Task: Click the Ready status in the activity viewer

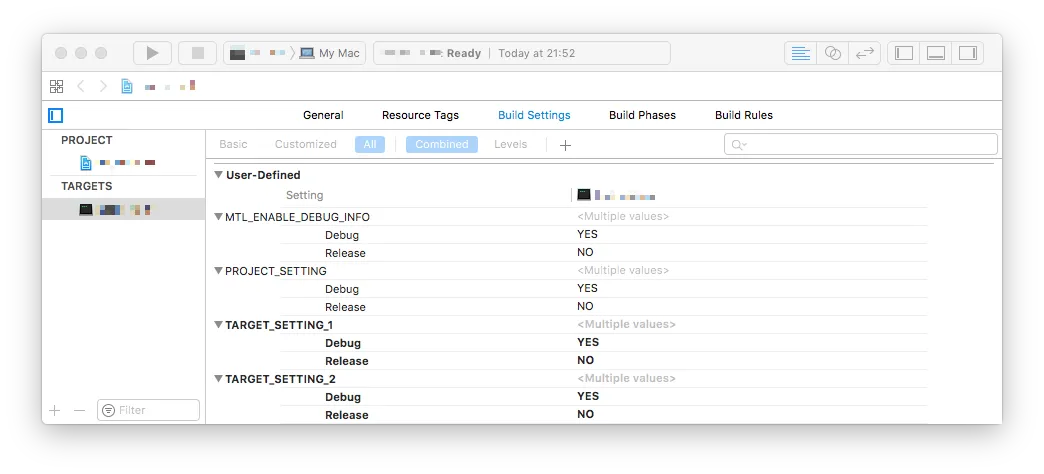Action: [x=463, y=53]
